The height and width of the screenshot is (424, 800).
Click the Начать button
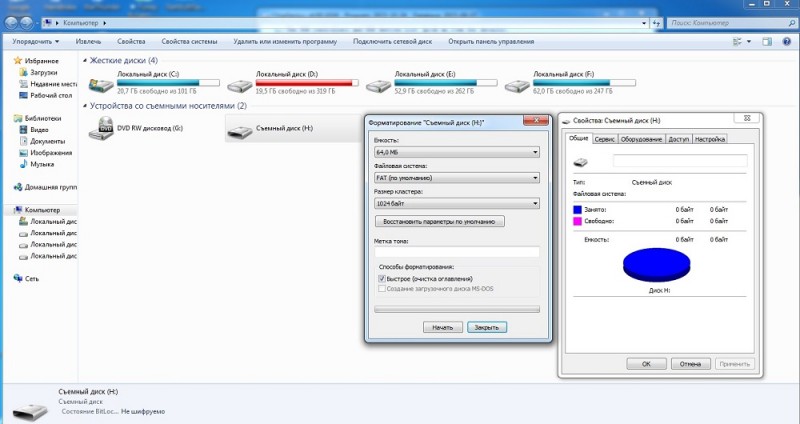[x=442, y=328]
